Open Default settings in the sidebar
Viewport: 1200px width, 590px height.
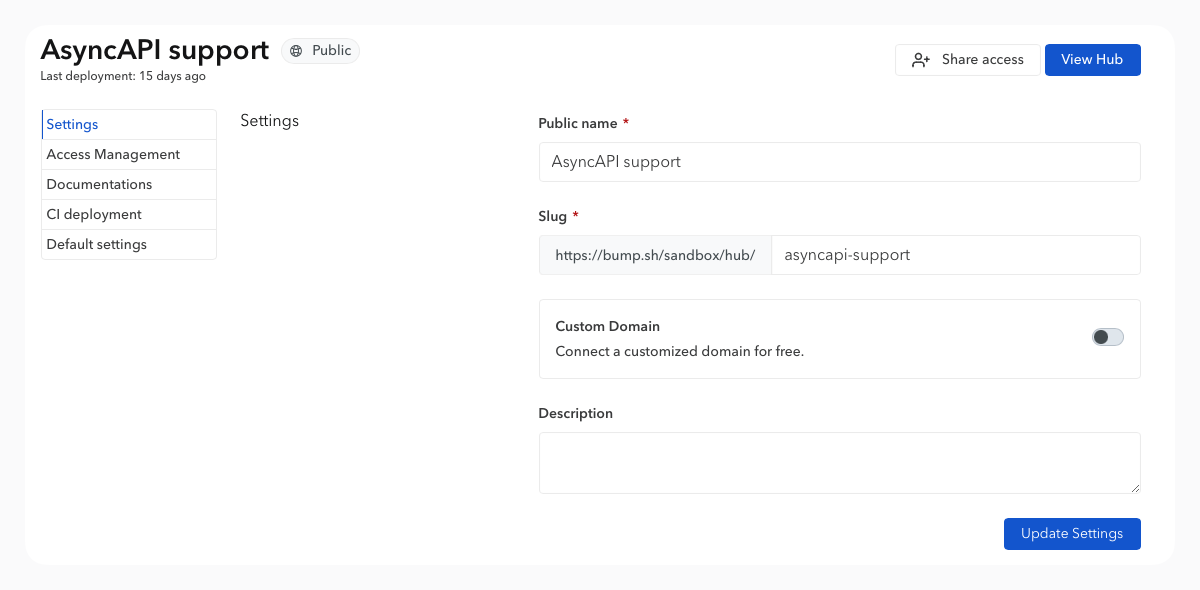[x=96, y=245]
